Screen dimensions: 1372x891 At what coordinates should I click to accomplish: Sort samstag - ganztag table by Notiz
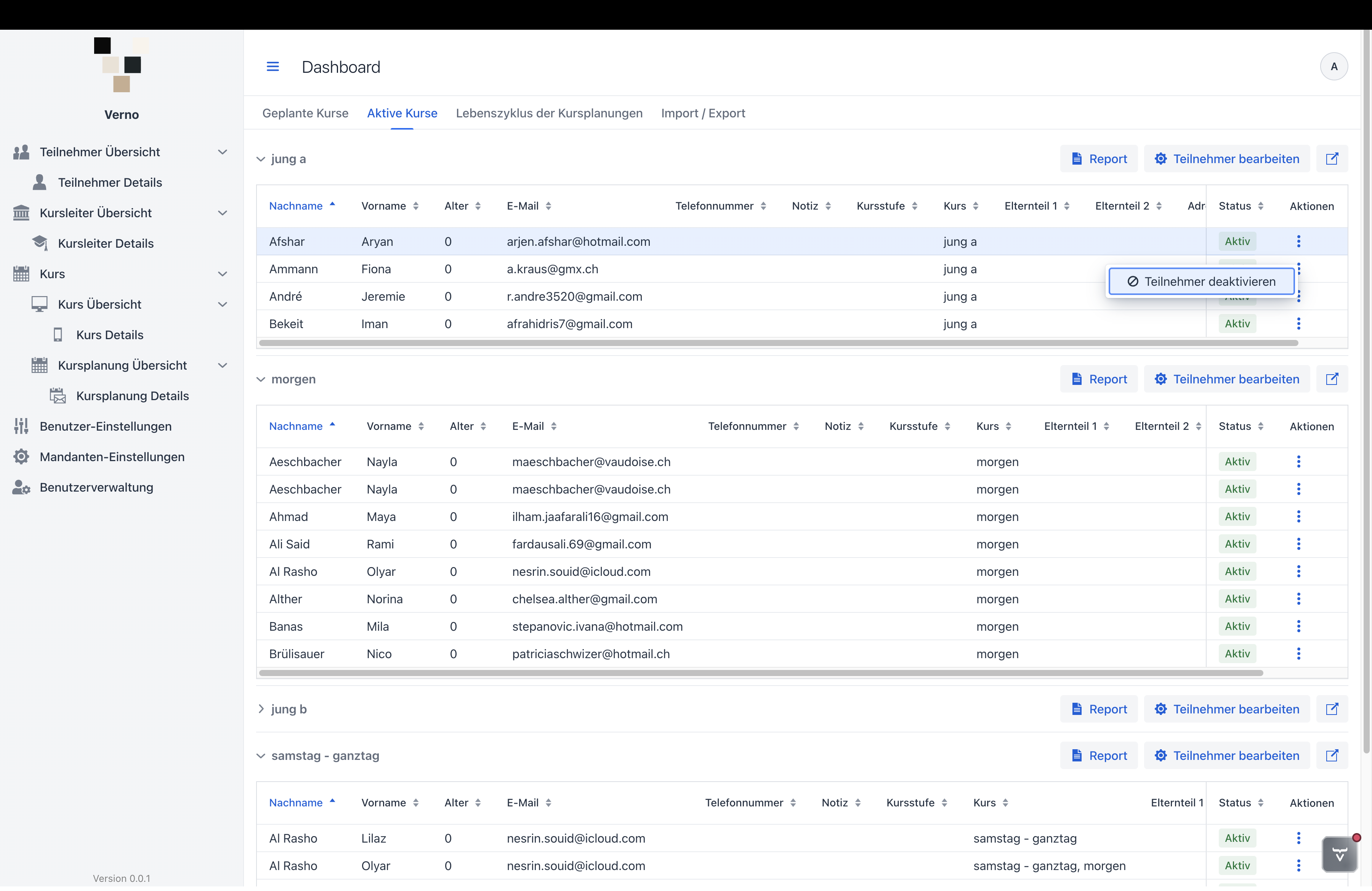(x=841, y=802)
